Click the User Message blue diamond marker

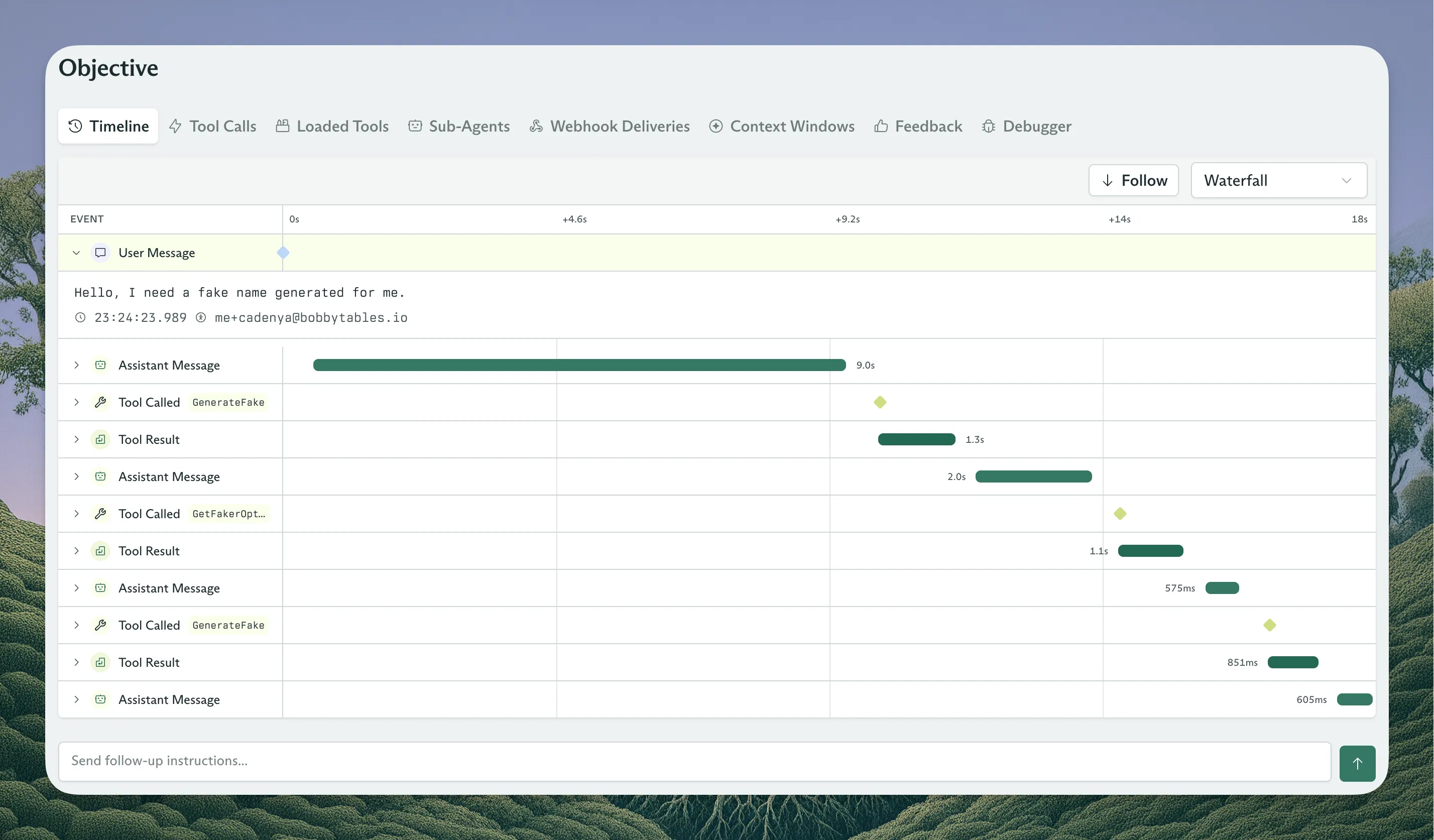(x=283, y=253)
